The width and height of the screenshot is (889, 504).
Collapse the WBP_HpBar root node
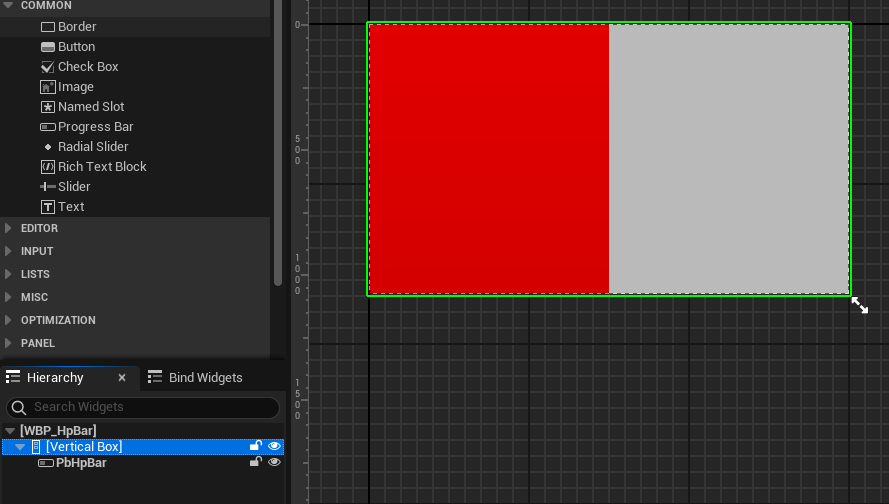[10, 431]
